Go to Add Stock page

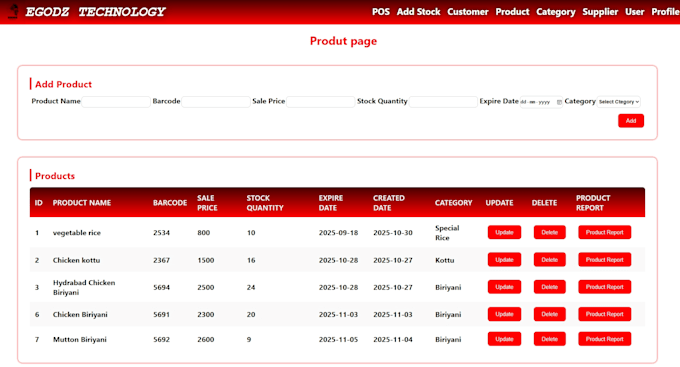pos(418,12)
